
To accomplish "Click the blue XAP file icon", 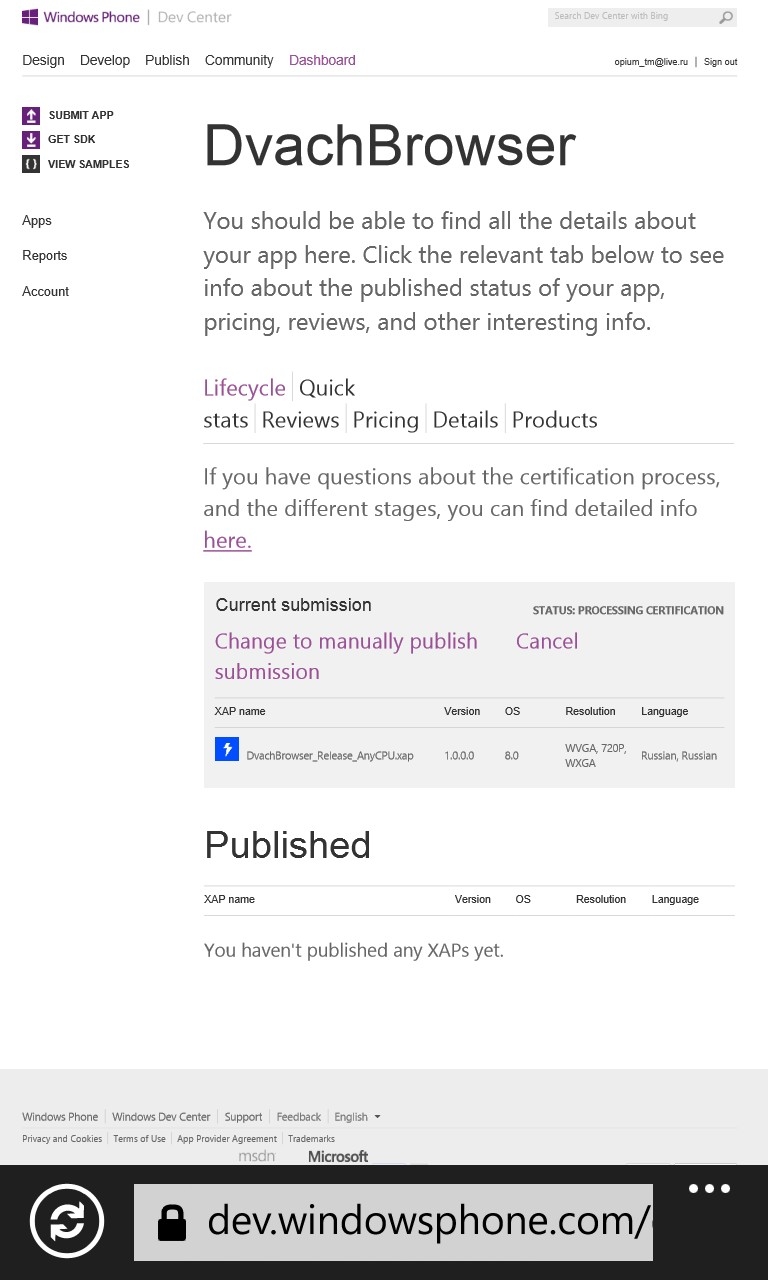I will pyautogui.click(x=227, y=749).
